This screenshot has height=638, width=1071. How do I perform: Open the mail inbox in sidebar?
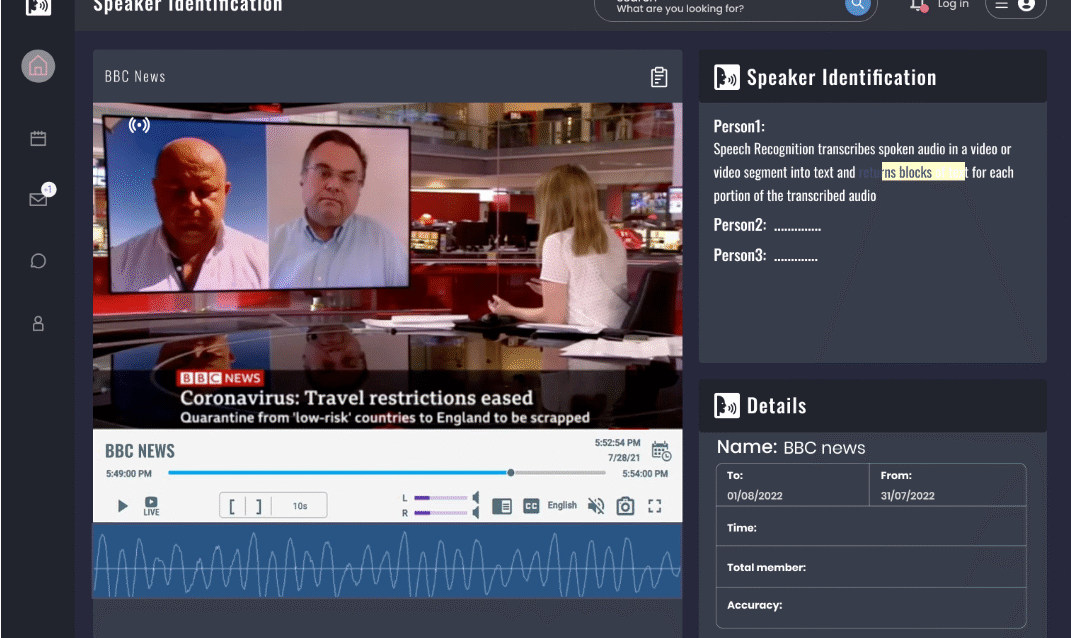pos(38,199)
